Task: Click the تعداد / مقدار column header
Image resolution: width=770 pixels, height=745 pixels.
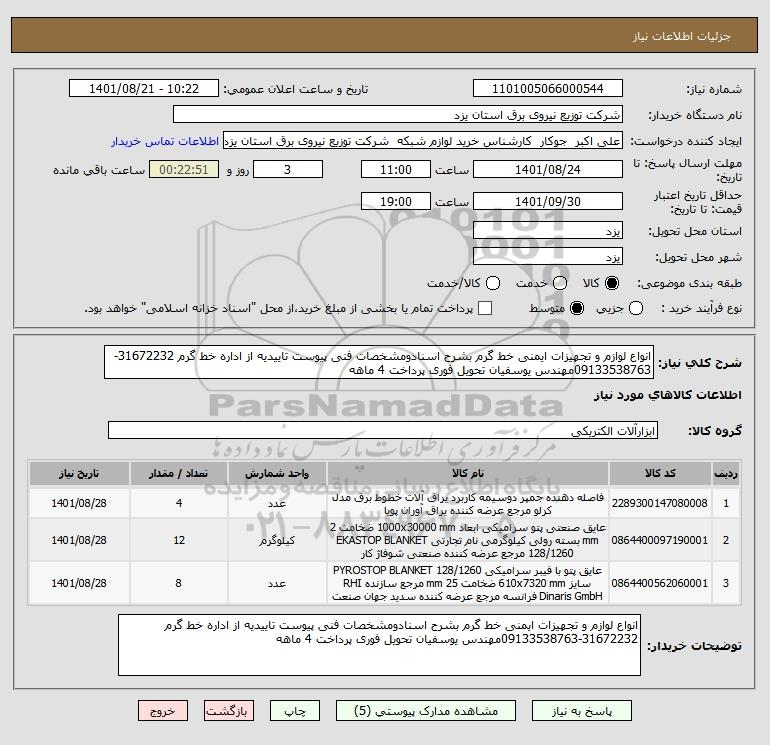Action: (179, 473)
